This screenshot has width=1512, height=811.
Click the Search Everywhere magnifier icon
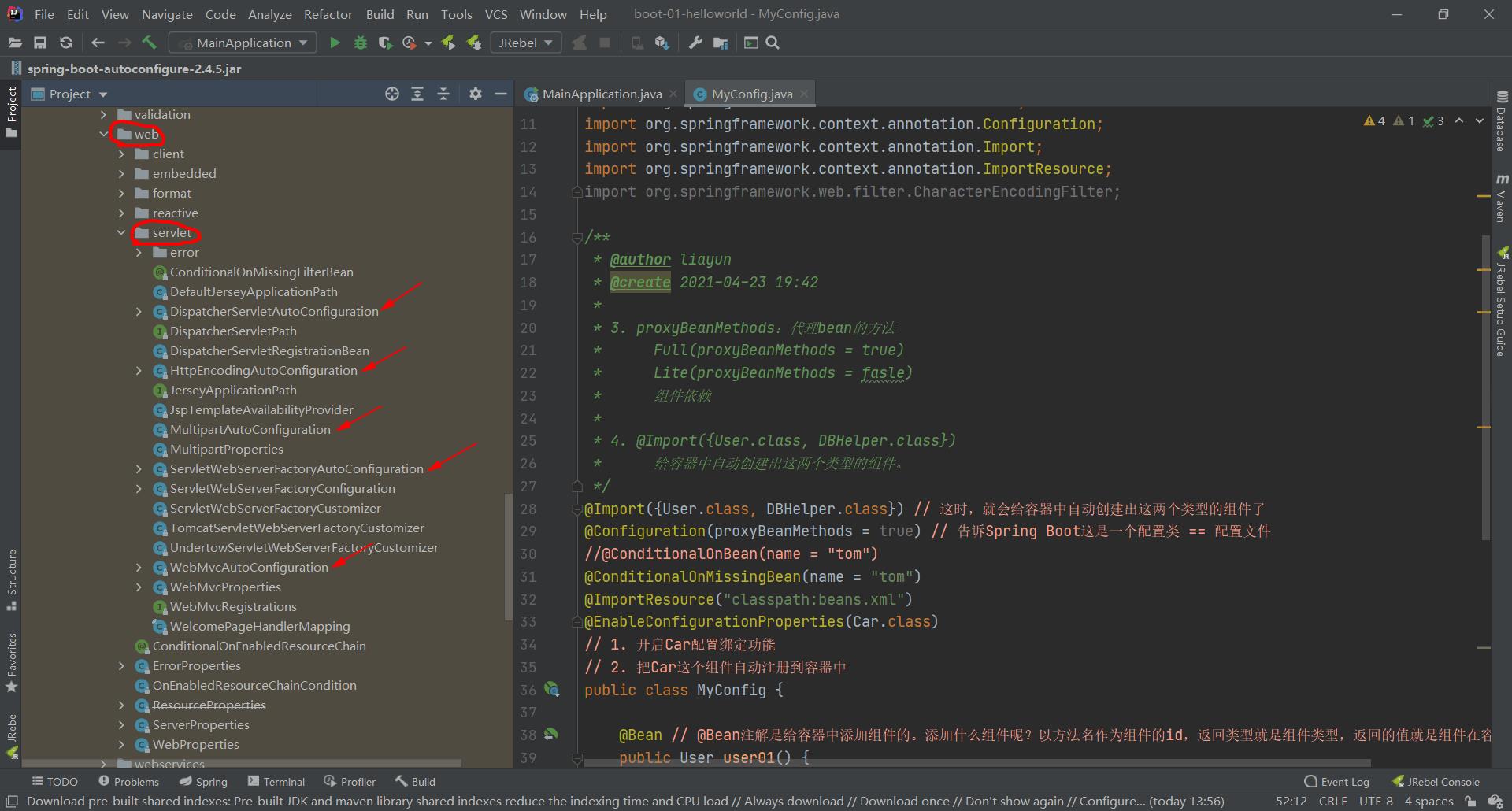point(773,43)
